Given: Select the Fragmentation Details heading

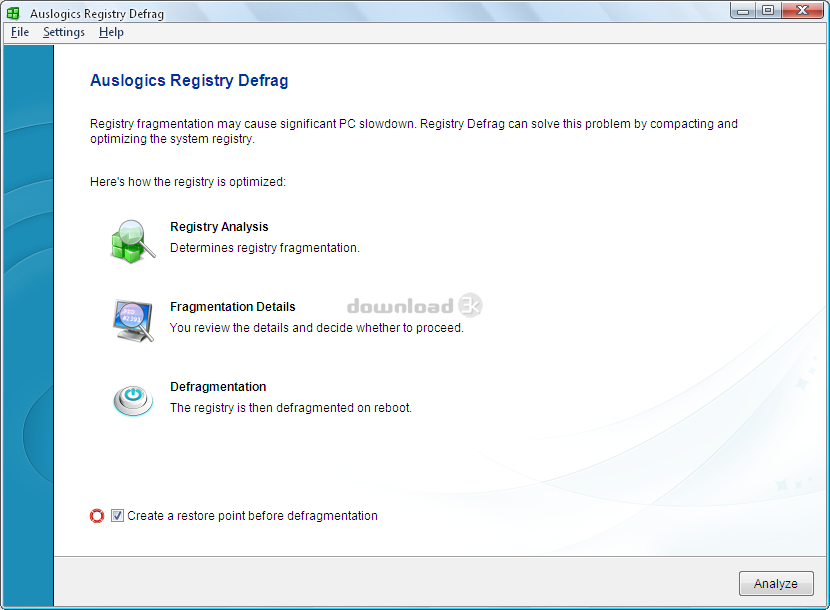Looking at the screenshot, I should [x=232, y=307].
